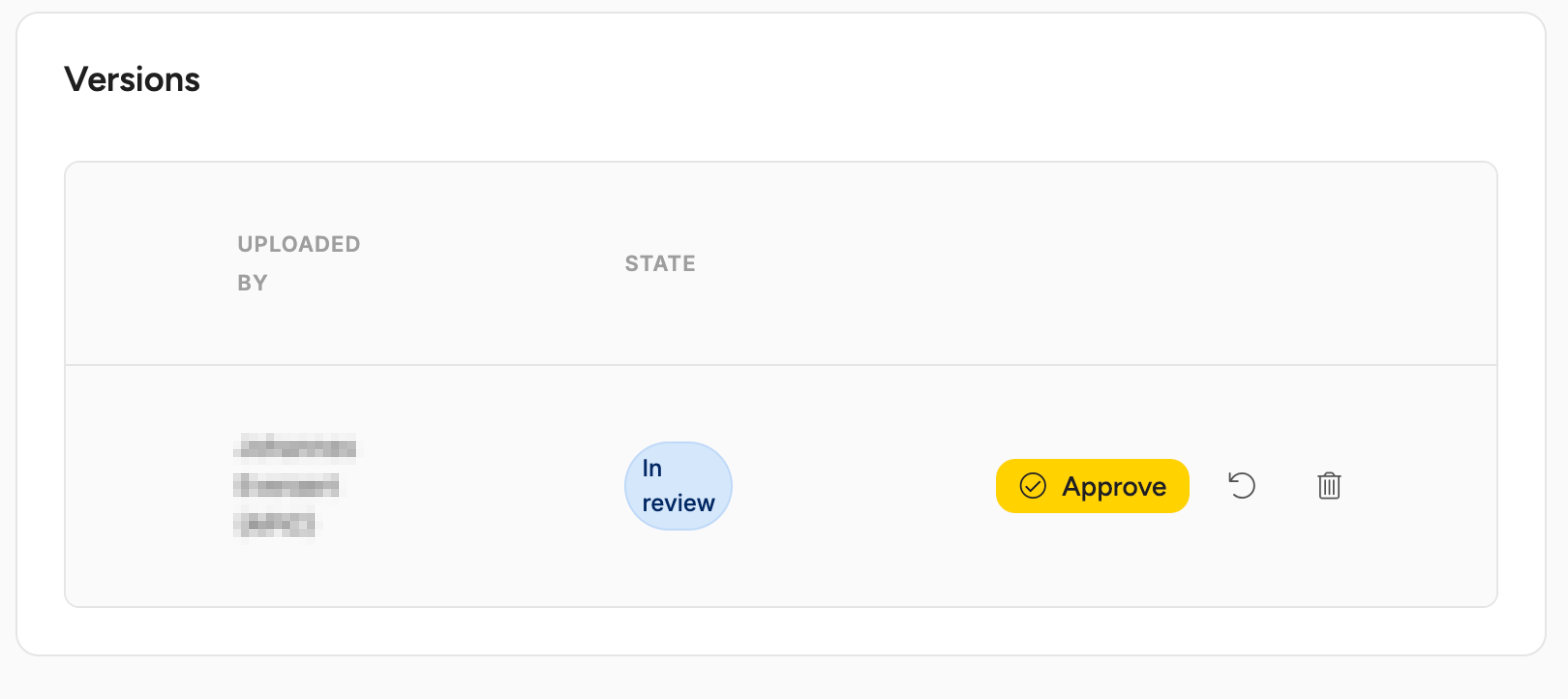The height and width of the screenshot is (699, 1568).
Task: Select the last line of the blurred uploader text
Action: [x=275, y=524]
